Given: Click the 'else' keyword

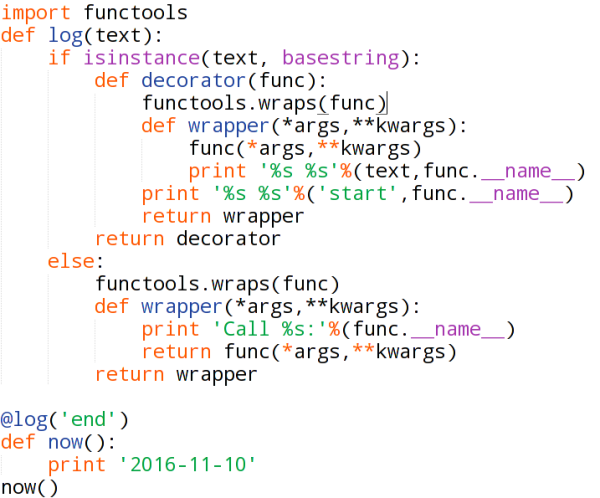Looking at the screenshot, I should click(71, 262).
